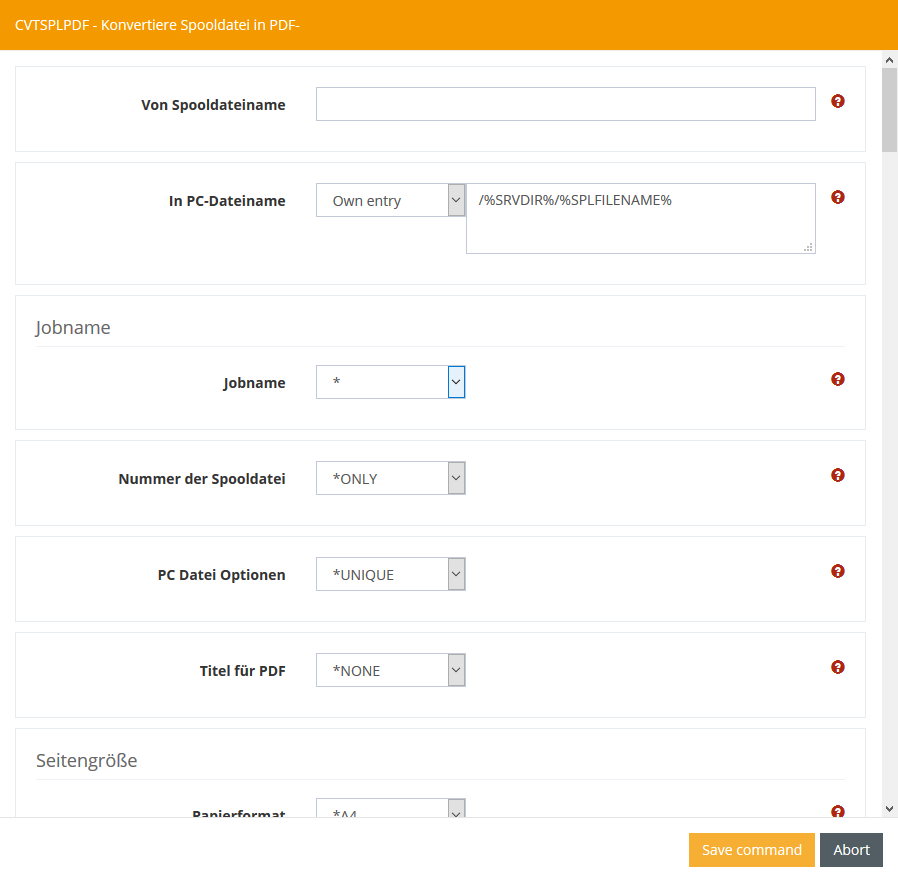Click help icon beside Nummer der Spooldatei
Screen dimensions: 898x882
(x=838, y=475)
